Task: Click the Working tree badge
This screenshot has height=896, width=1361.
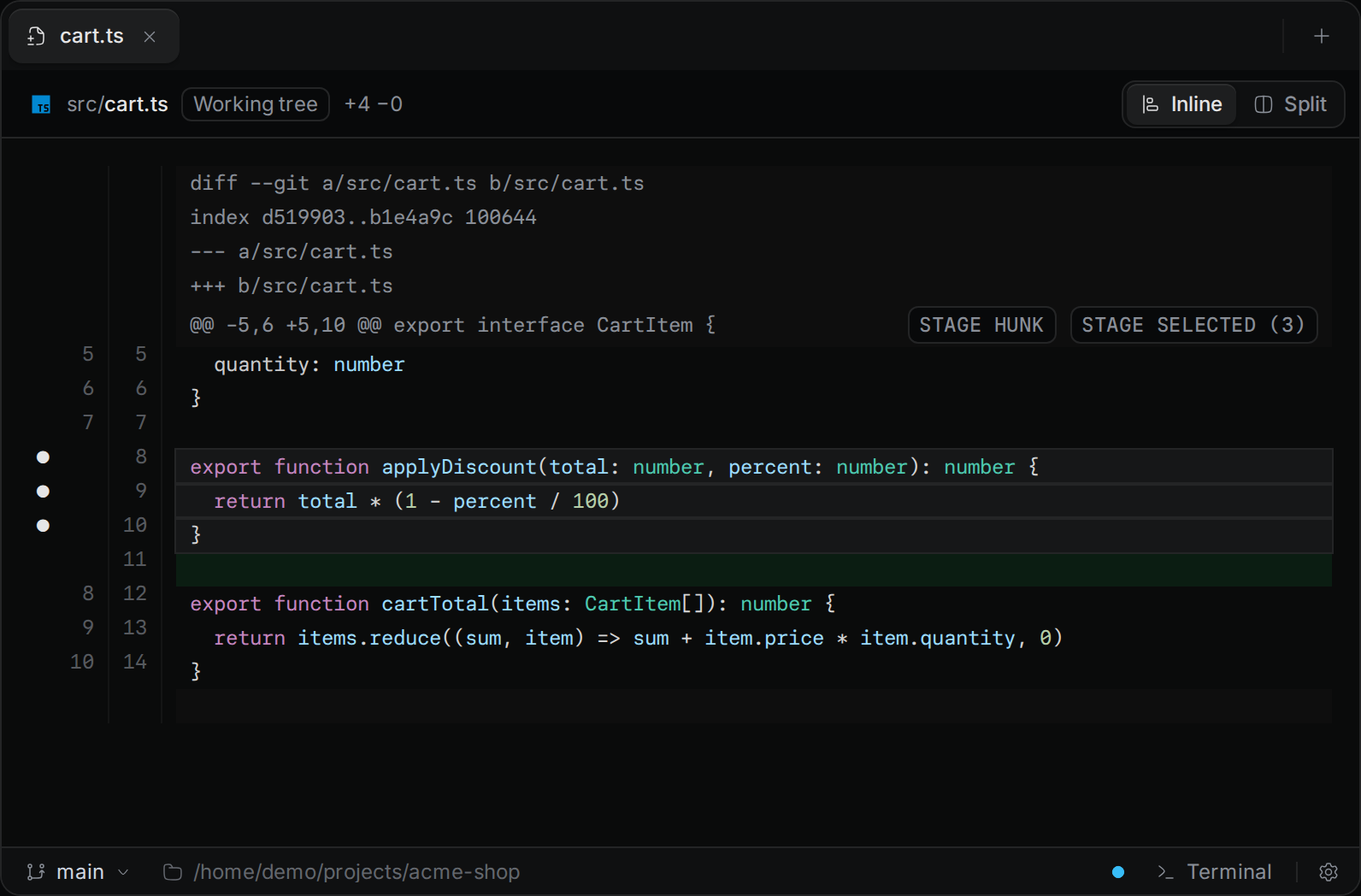Action: 256,104
